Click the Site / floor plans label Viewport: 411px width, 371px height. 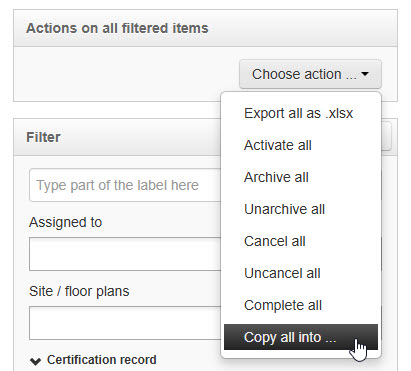tap(79, 291)
